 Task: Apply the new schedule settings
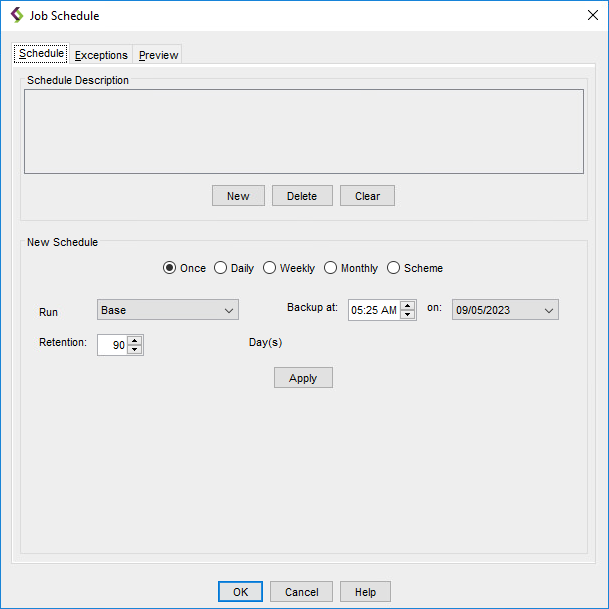point(303,378)
